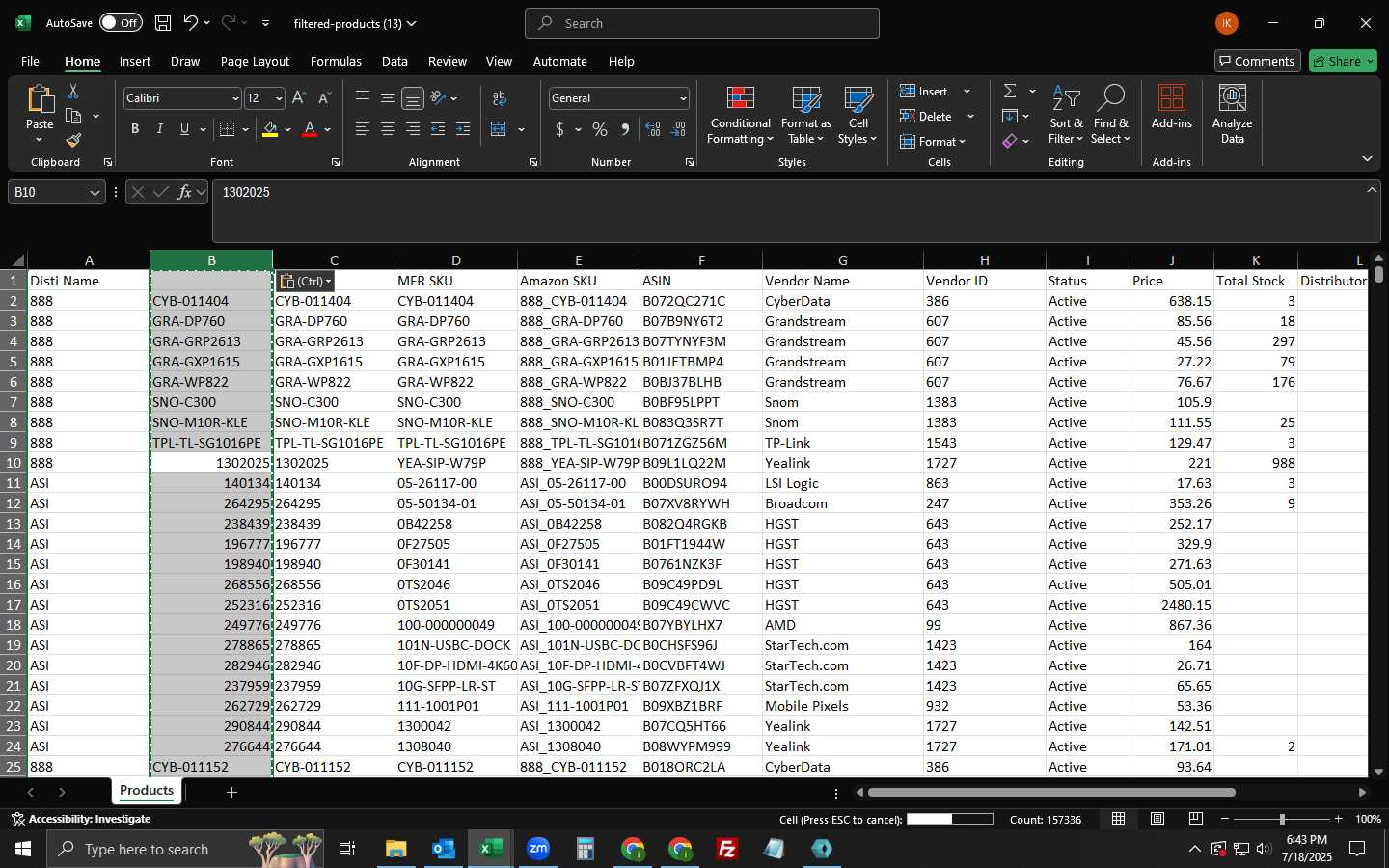
Task: Click the Delete cells button
Action: tap(927, 116)
